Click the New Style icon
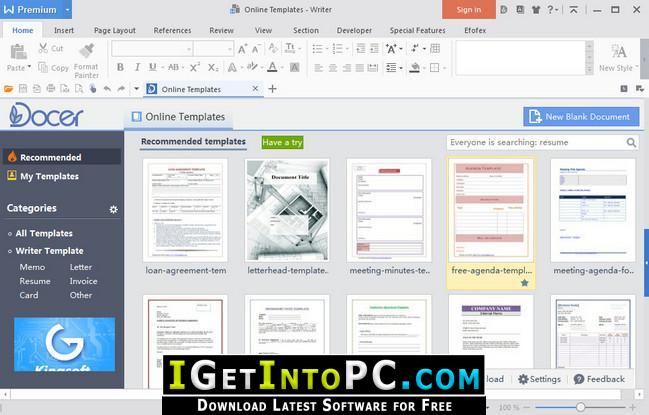Viewport: 649px width, 415px height. click(618, 52)
